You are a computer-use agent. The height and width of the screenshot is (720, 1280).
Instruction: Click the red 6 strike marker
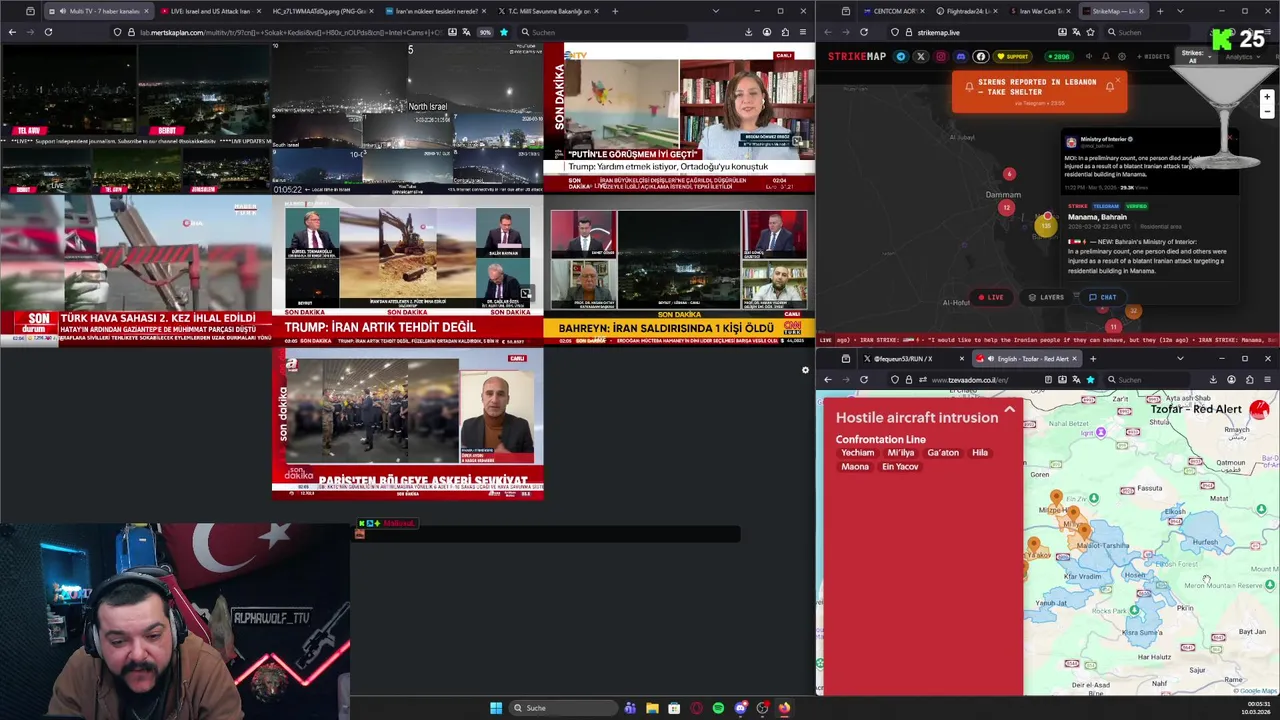click(x=1009, y=174)
